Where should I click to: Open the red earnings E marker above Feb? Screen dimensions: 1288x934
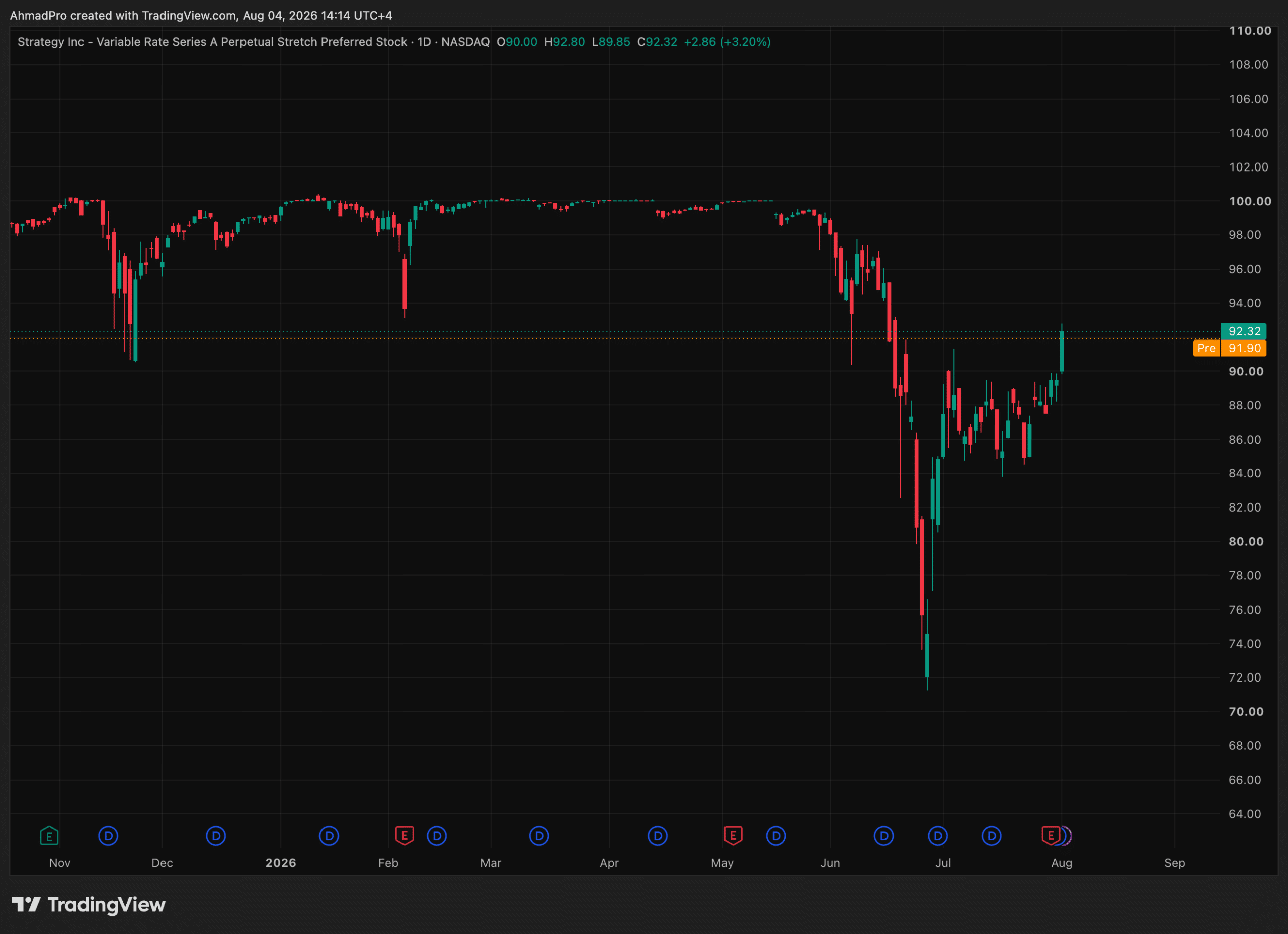tap(405, 836)
